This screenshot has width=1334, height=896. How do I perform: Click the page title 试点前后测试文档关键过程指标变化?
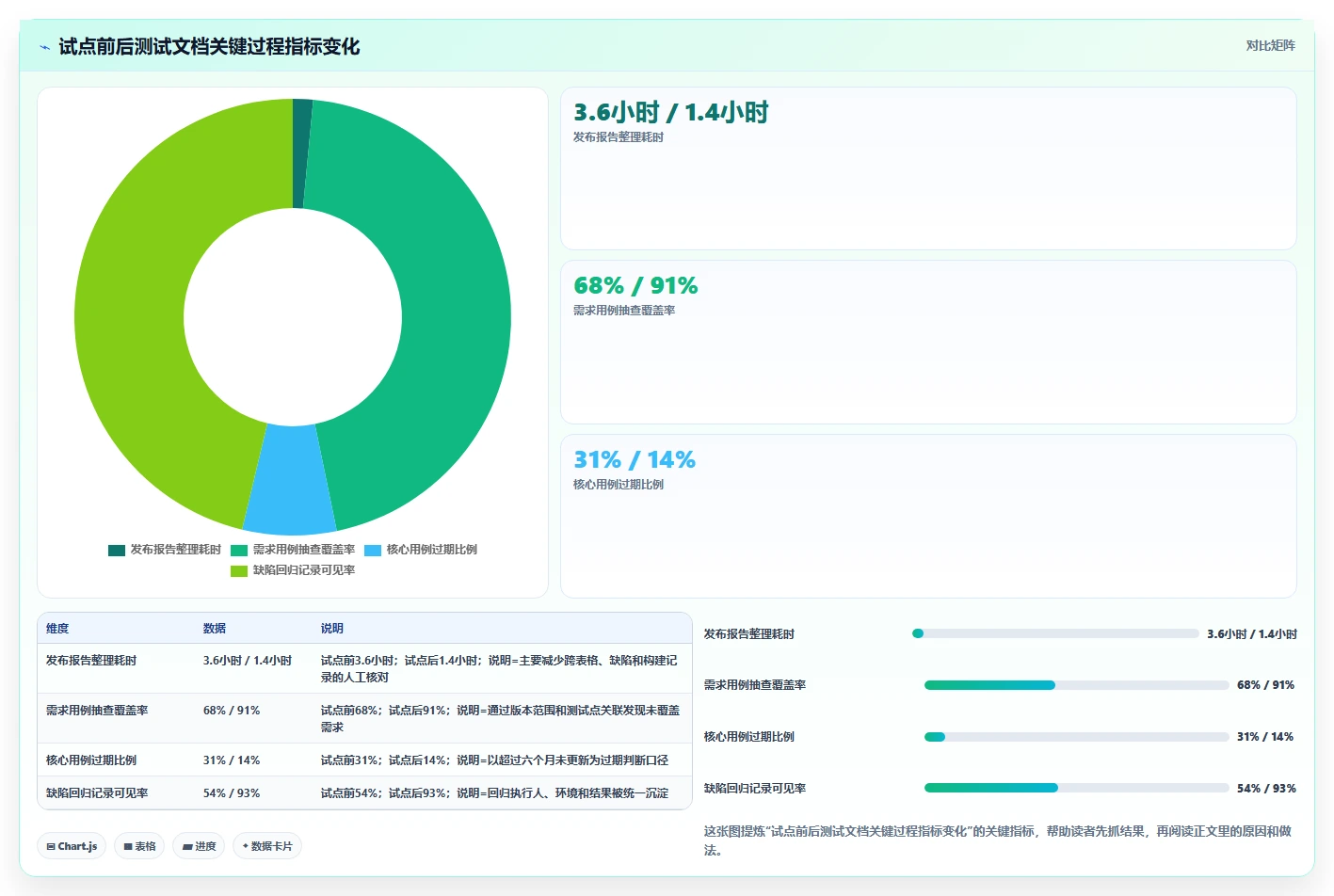[209, 47]
